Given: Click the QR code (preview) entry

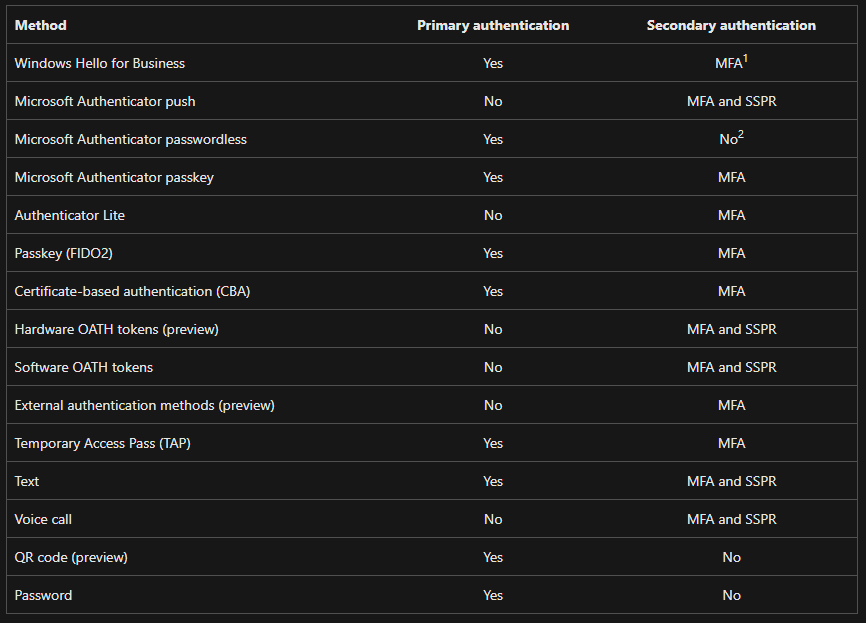Looking at the screenshot, I should coord(71,557).
